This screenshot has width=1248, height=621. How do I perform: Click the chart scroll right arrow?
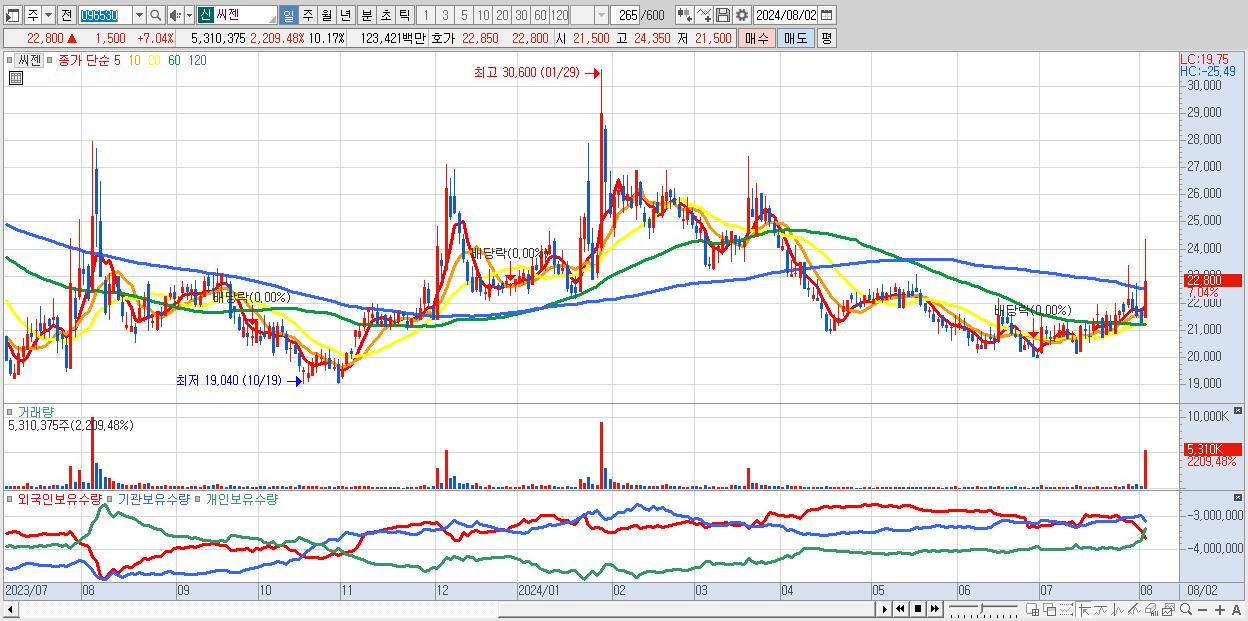coord(884,609)
